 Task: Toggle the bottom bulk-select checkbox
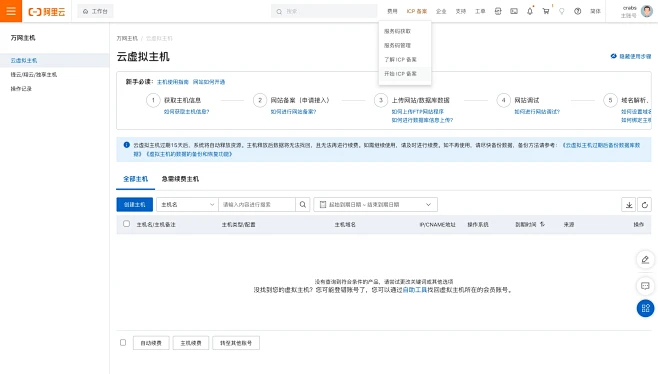point(123,343)
